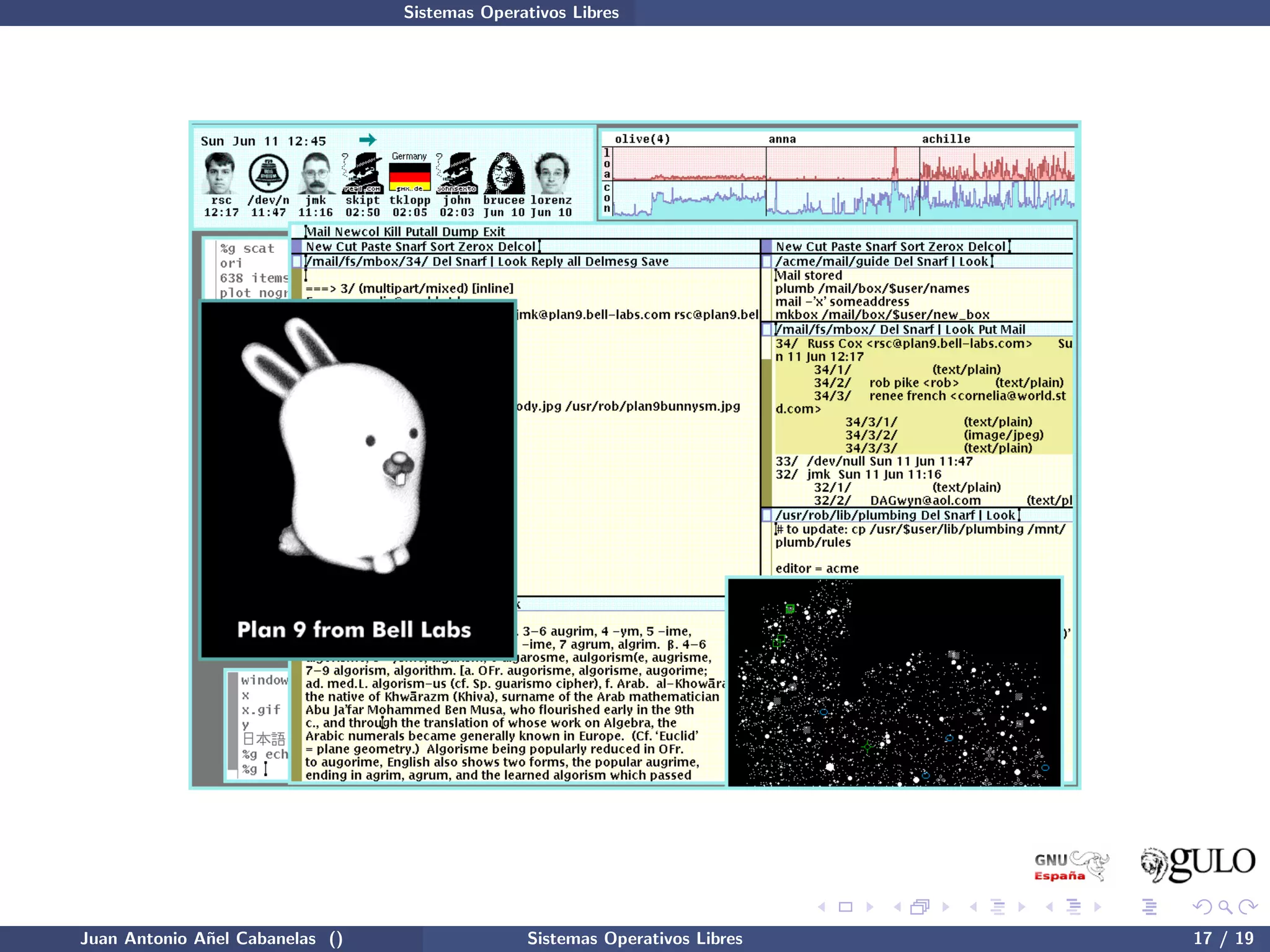Screen dimensions: 1270x952
Task: Click the green arrow beside the date
Action: click(x=368, y=139)
